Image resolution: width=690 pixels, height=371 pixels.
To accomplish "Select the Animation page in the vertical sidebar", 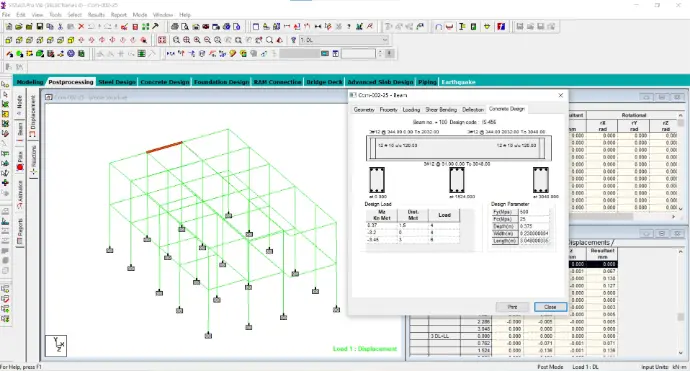I will point(19,195).
